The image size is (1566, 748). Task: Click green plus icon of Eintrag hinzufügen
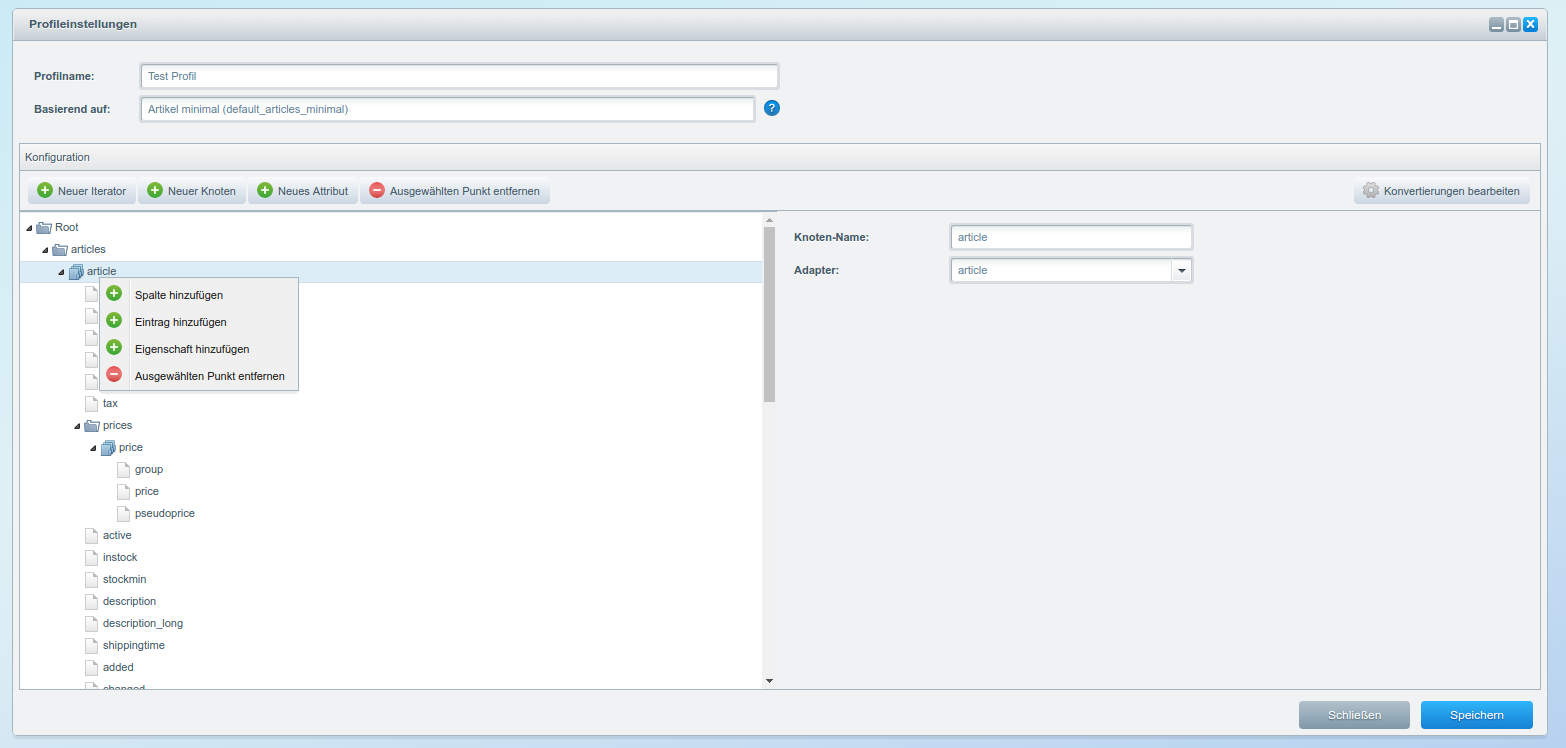(x=114, y=320)
